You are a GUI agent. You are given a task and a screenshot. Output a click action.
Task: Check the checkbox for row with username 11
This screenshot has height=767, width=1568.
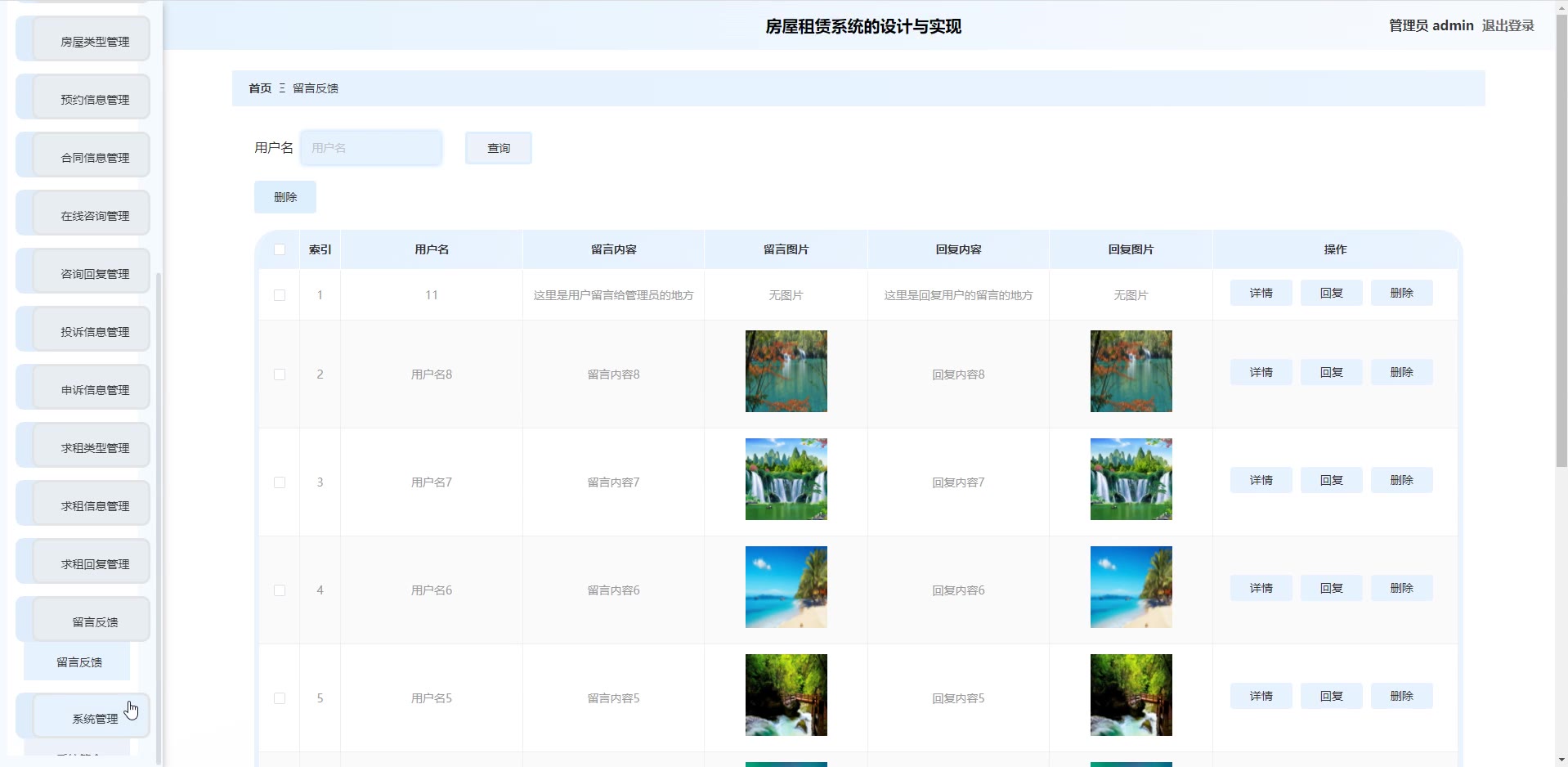(x=280, y=295)
